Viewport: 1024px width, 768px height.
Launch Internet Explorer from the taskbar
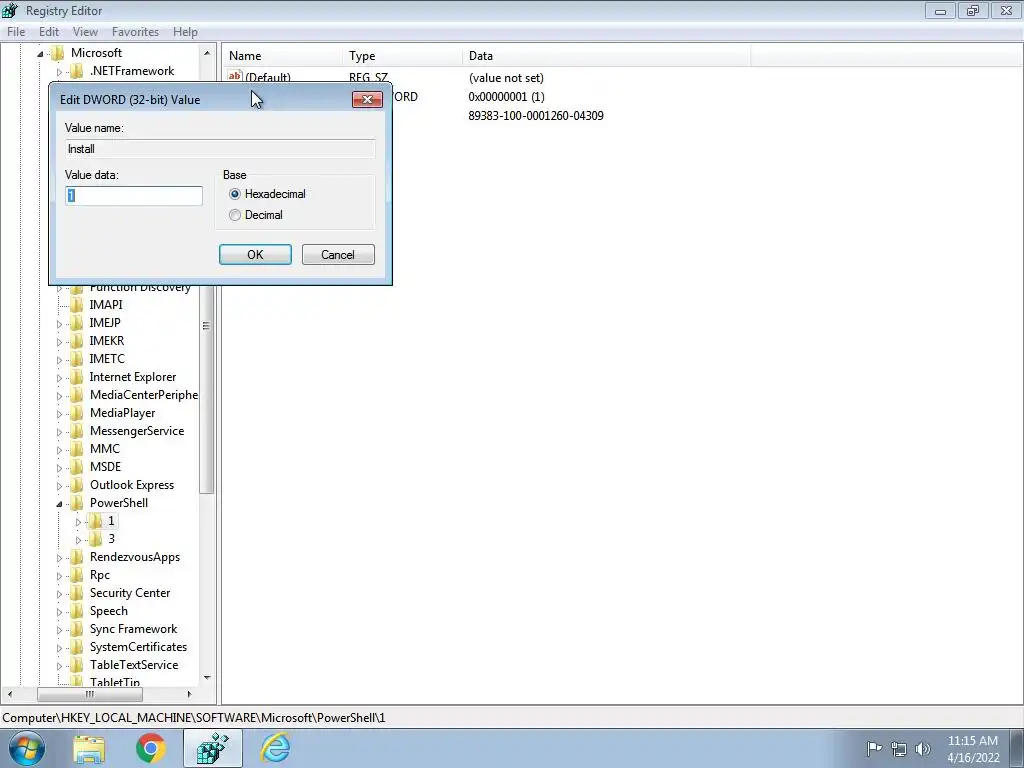click(x=275, y=748)
